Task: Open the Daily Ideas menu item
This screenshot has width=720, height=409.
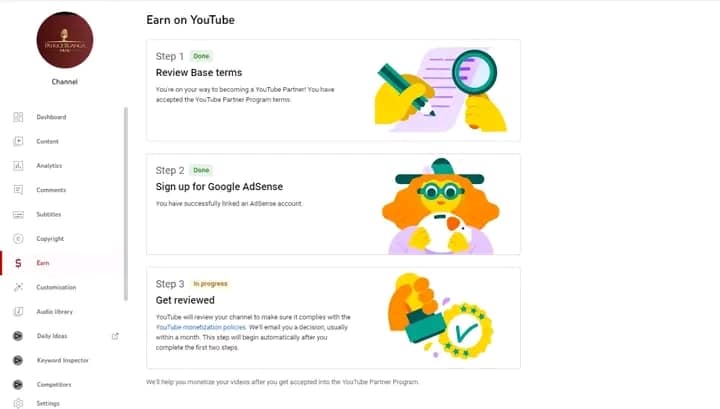Action: [52, 336]
